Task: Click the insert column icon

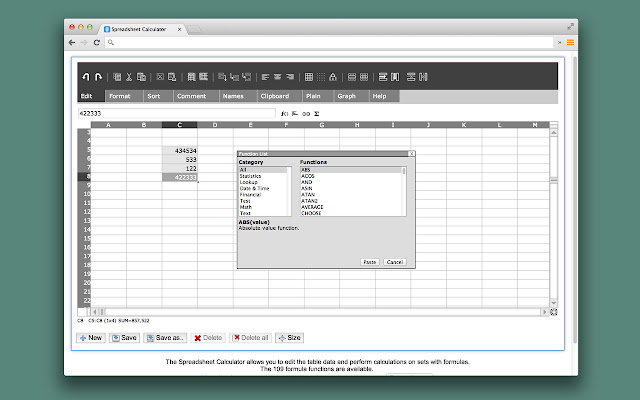Action: pos(395,77)
